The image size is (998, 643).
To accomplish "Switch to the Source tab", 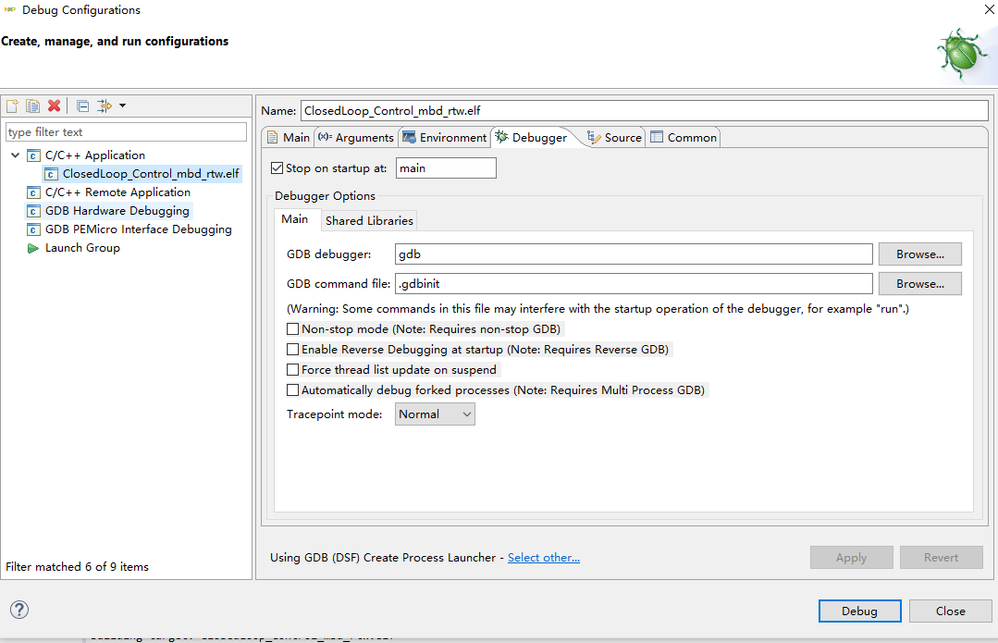I will 614,138.
